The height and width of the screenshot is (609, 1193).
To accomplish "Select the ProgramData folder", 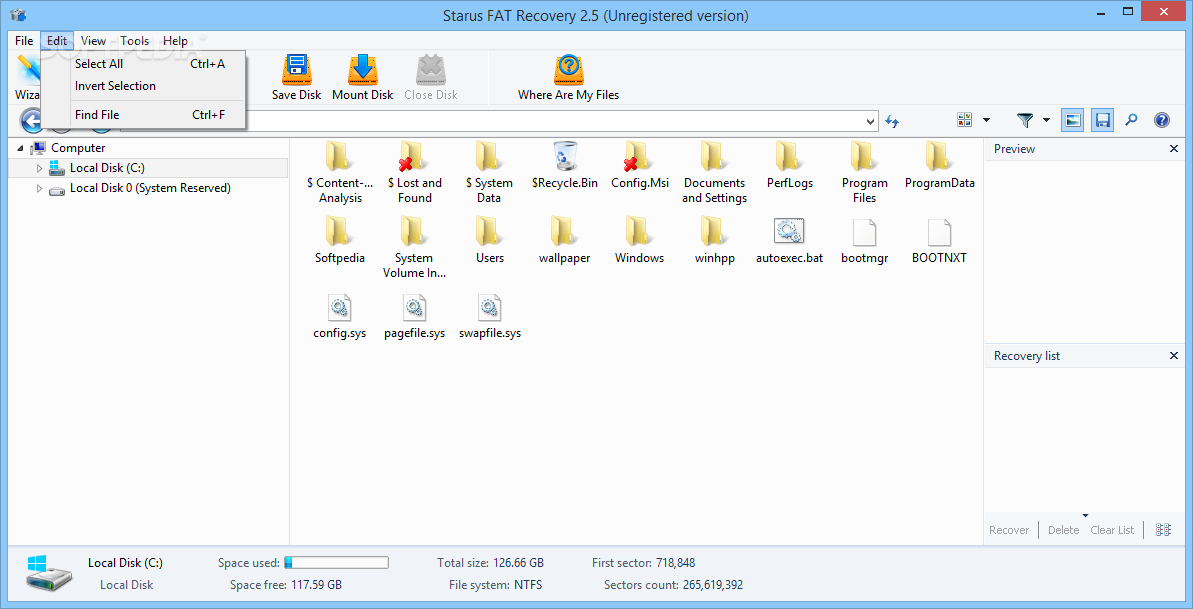I will click(x=940, y=165).
